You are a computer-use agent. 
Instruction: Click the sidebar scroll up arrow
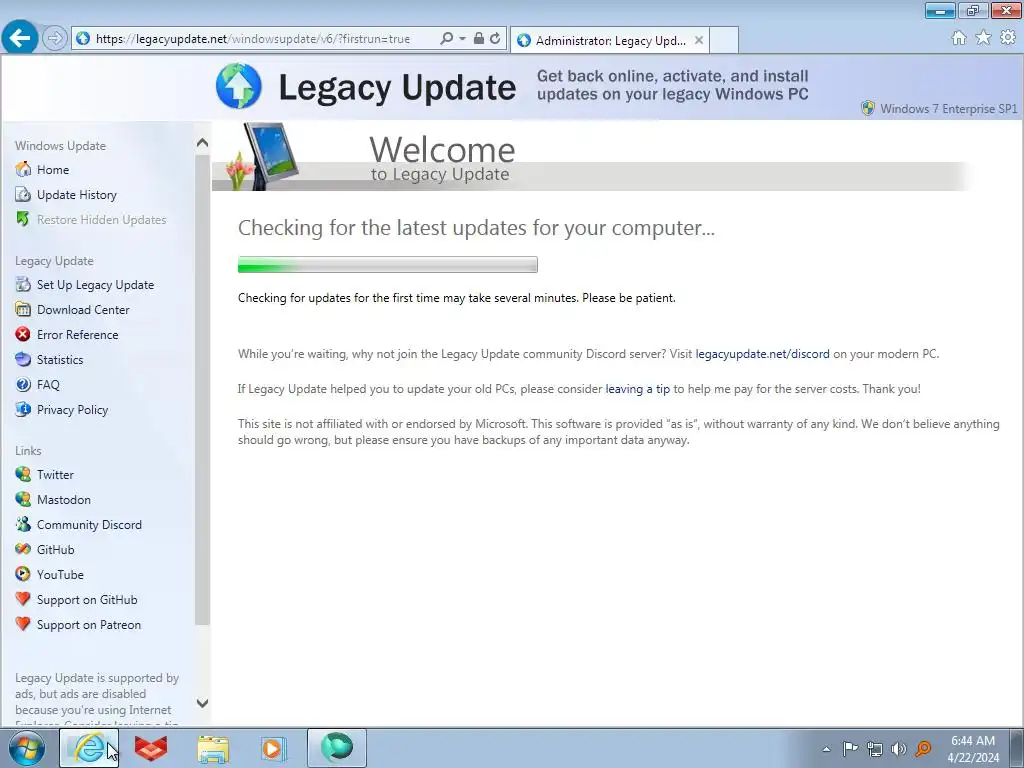pyautogui.click(x=202, y=142)
